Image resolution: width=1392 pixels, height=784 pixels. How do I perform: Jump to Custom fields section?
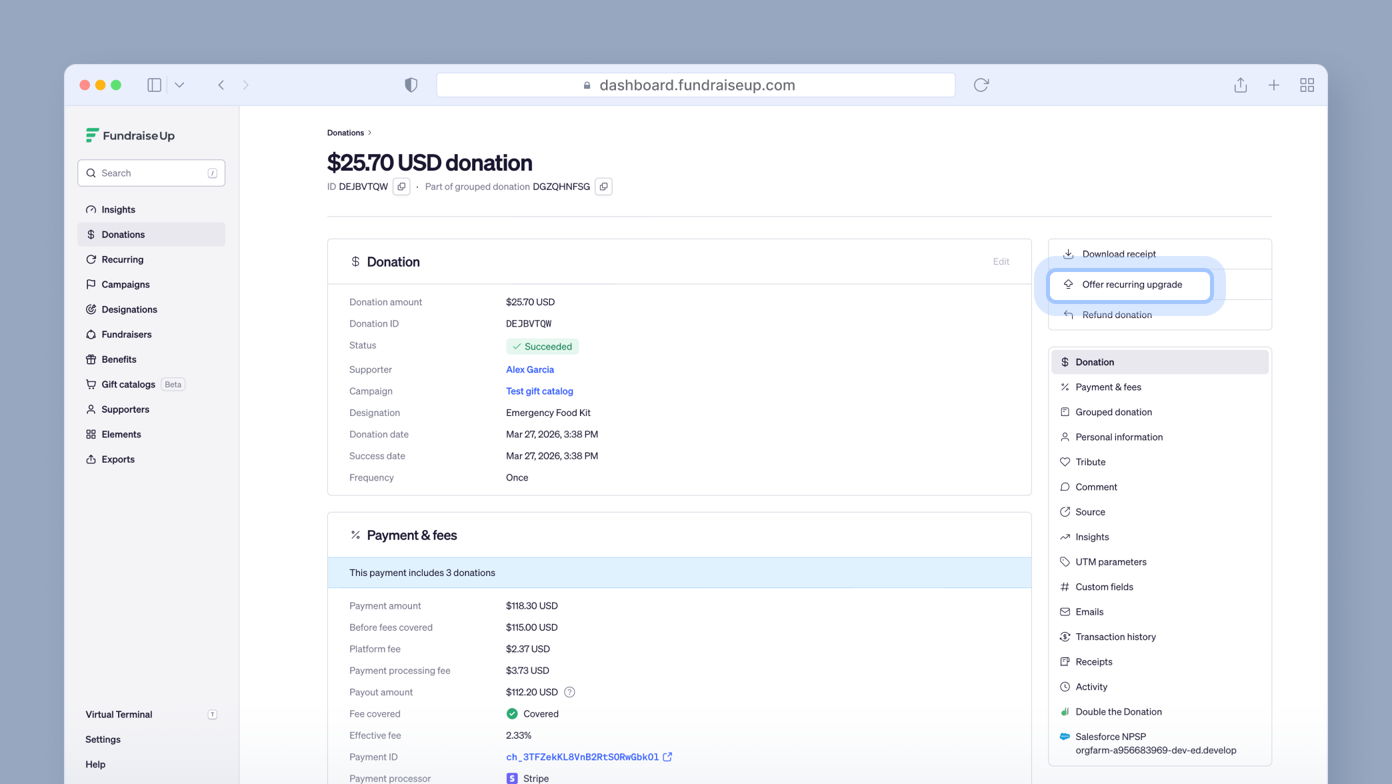click(1160, 587)
